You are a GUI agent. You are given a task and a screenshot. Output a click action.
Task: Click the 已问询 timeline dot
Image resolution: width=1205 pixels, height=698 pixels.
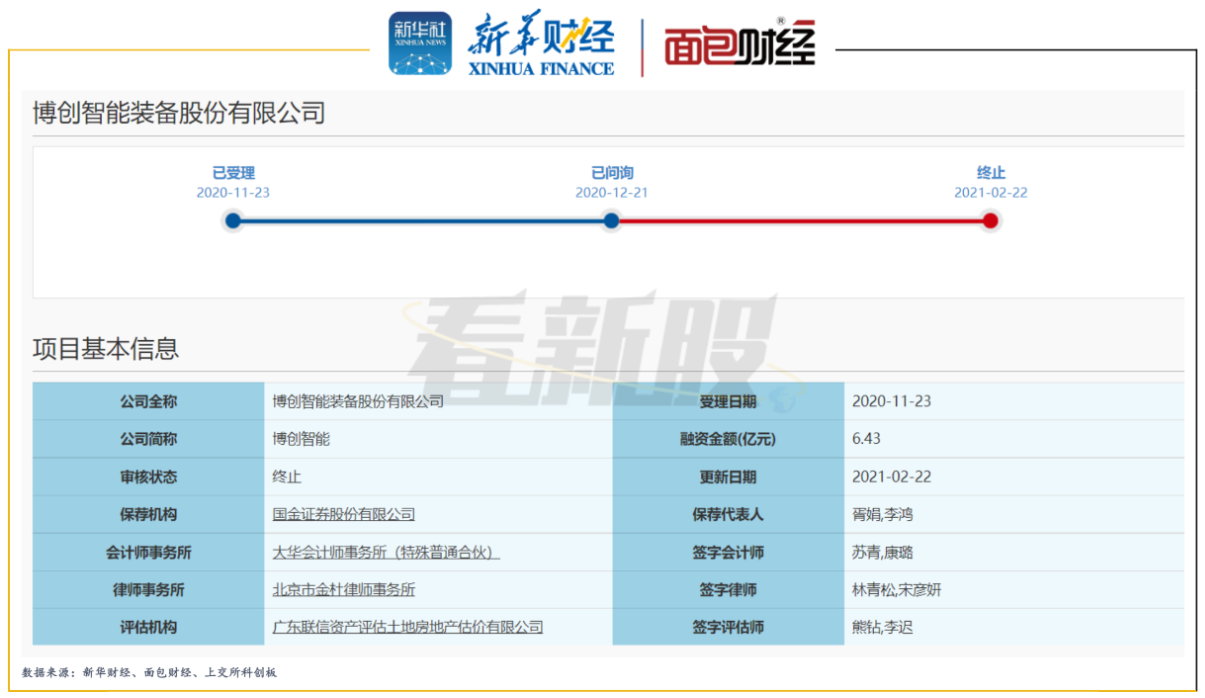(611, 221)
